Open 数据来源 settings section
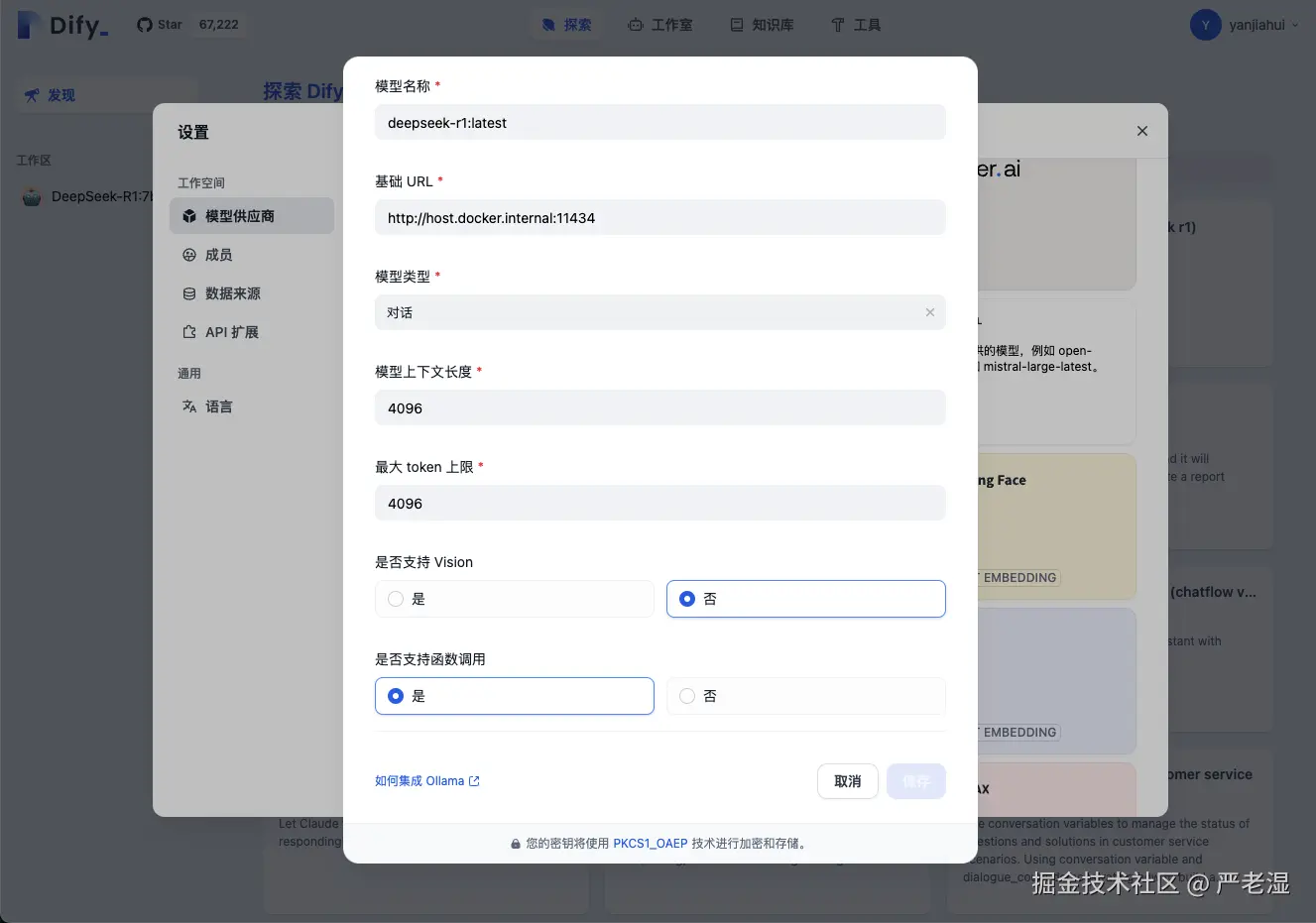Screen dimensions: 1316x923 coord(252,293)
